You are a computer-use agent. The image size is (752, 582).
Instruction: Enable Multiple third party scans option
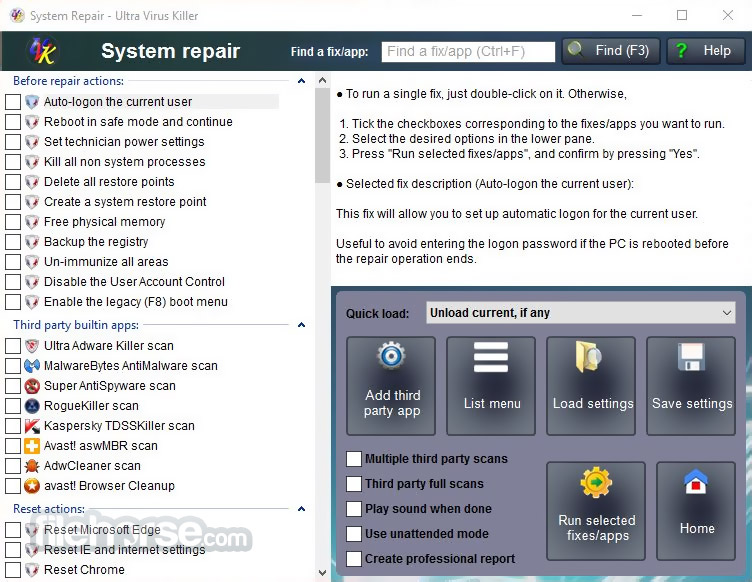tap(354, 459)
